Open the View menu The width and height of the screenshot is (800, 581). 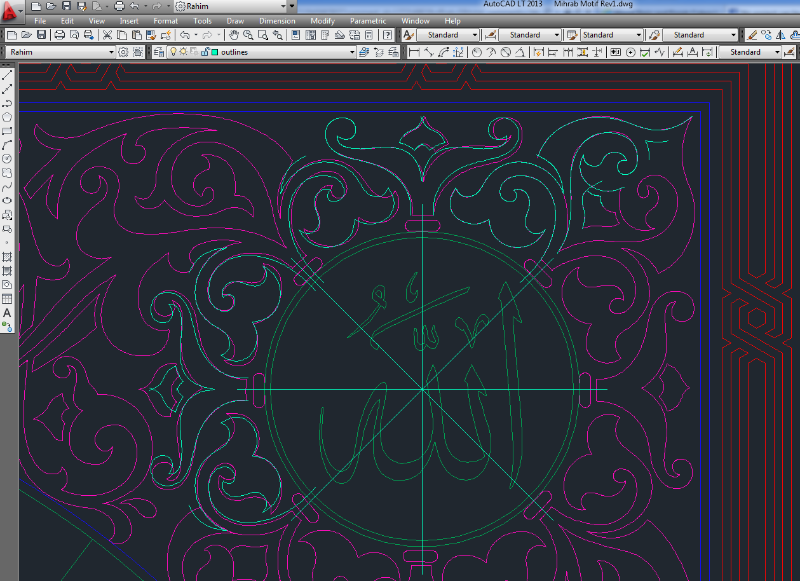[96, 21]
